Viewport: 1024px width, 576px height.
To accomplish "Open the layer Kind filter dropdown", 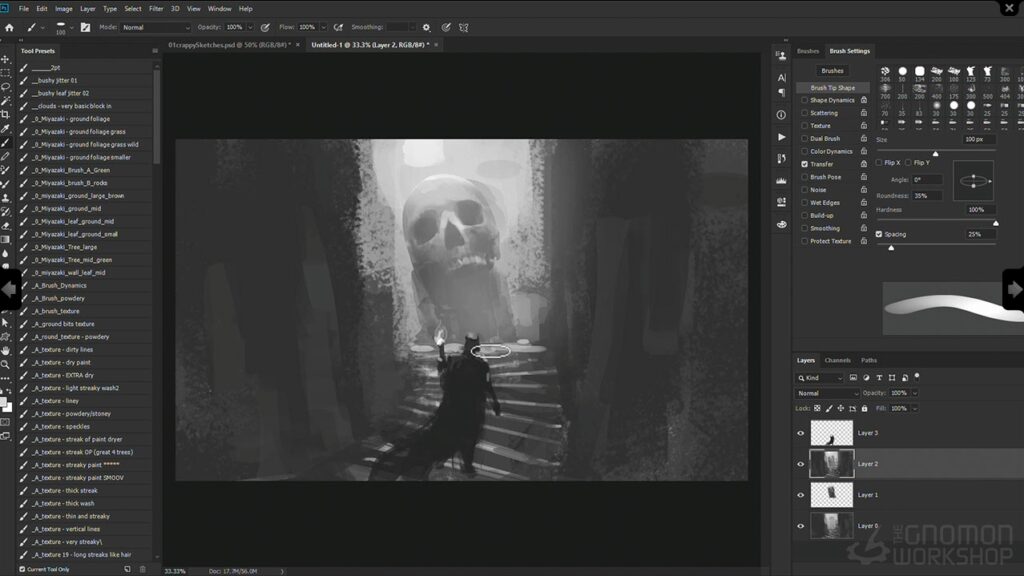I will [820, 377].
